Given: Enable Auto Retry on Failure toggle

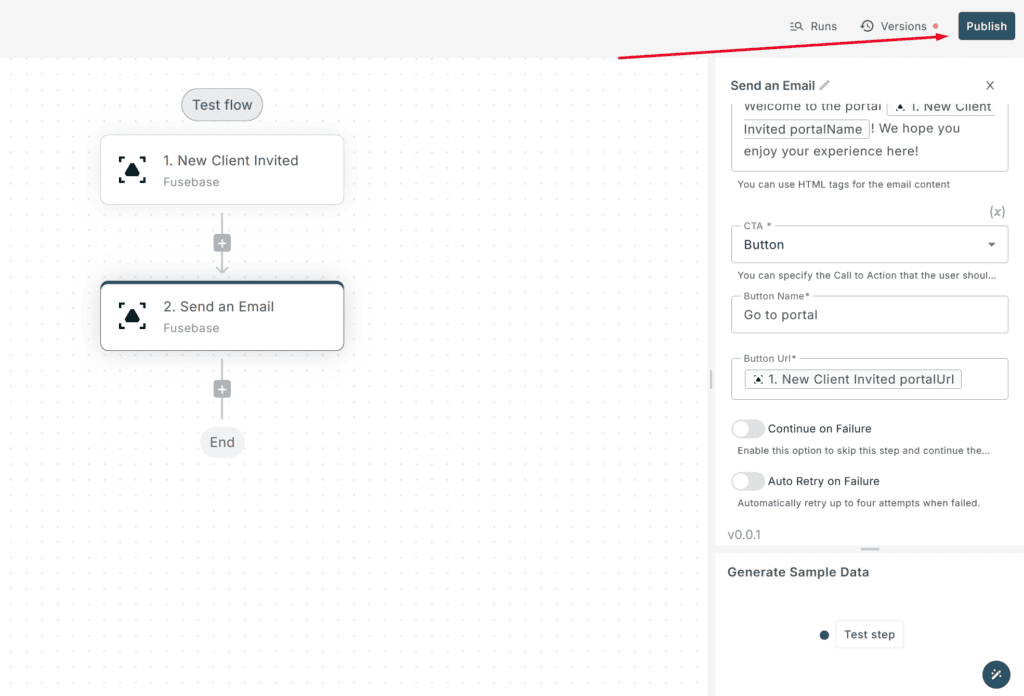Looking at the screenshot, I should tap(748, 481).
